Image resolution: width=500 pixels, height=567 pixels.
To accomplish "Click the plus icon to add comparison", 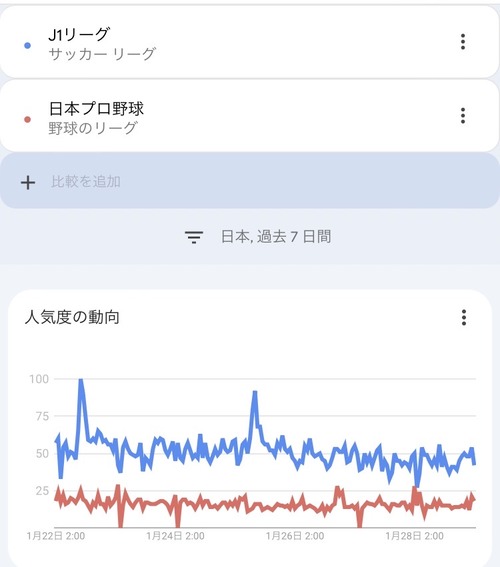I will click(x=28, y=183).
